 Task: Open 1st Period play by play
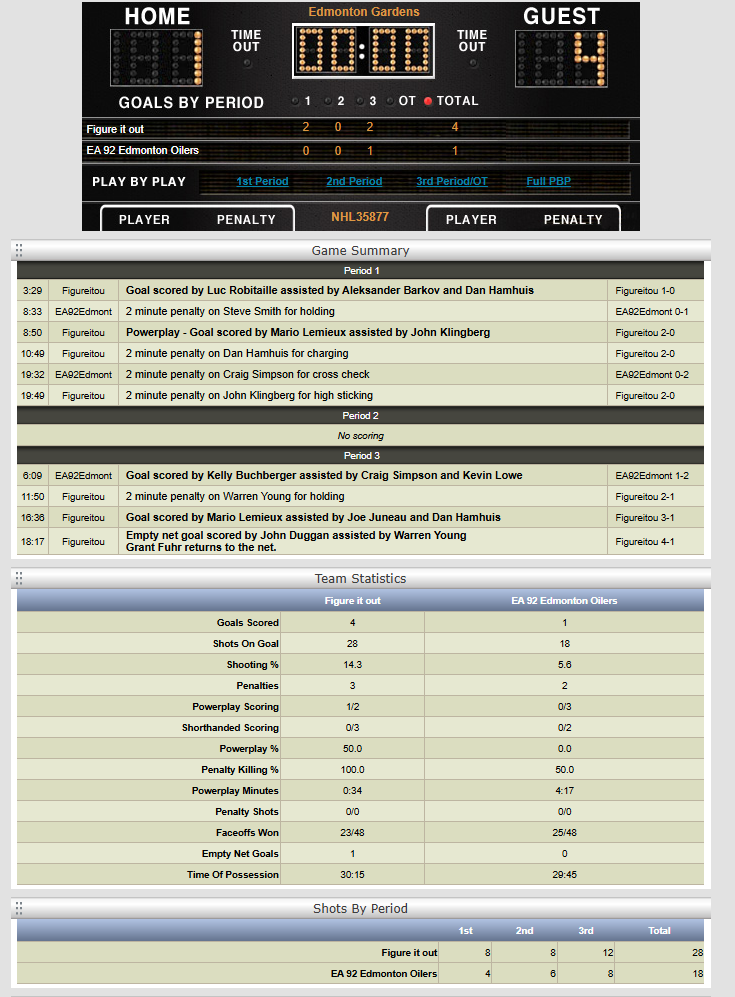(263, 181)
